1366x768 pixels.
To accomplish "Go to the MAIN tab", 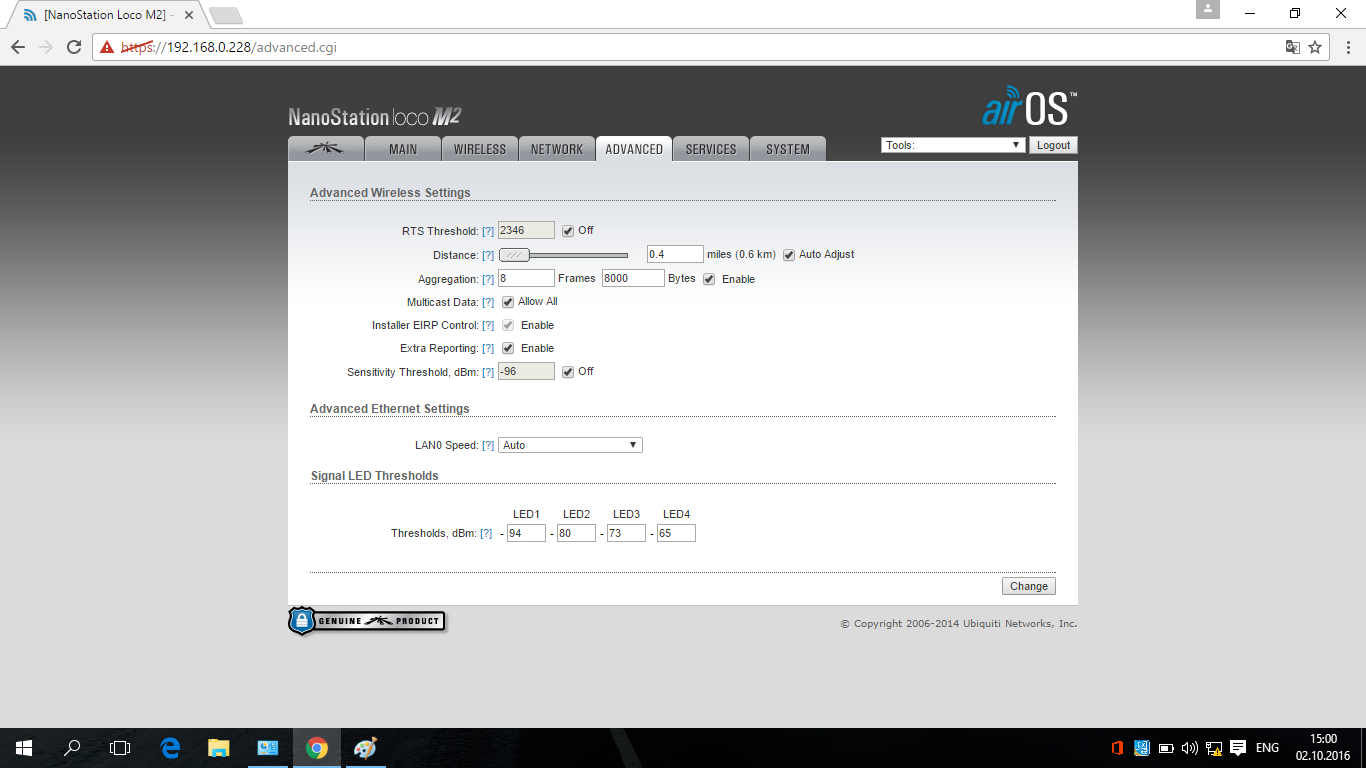I will click(x=403, y=149).
